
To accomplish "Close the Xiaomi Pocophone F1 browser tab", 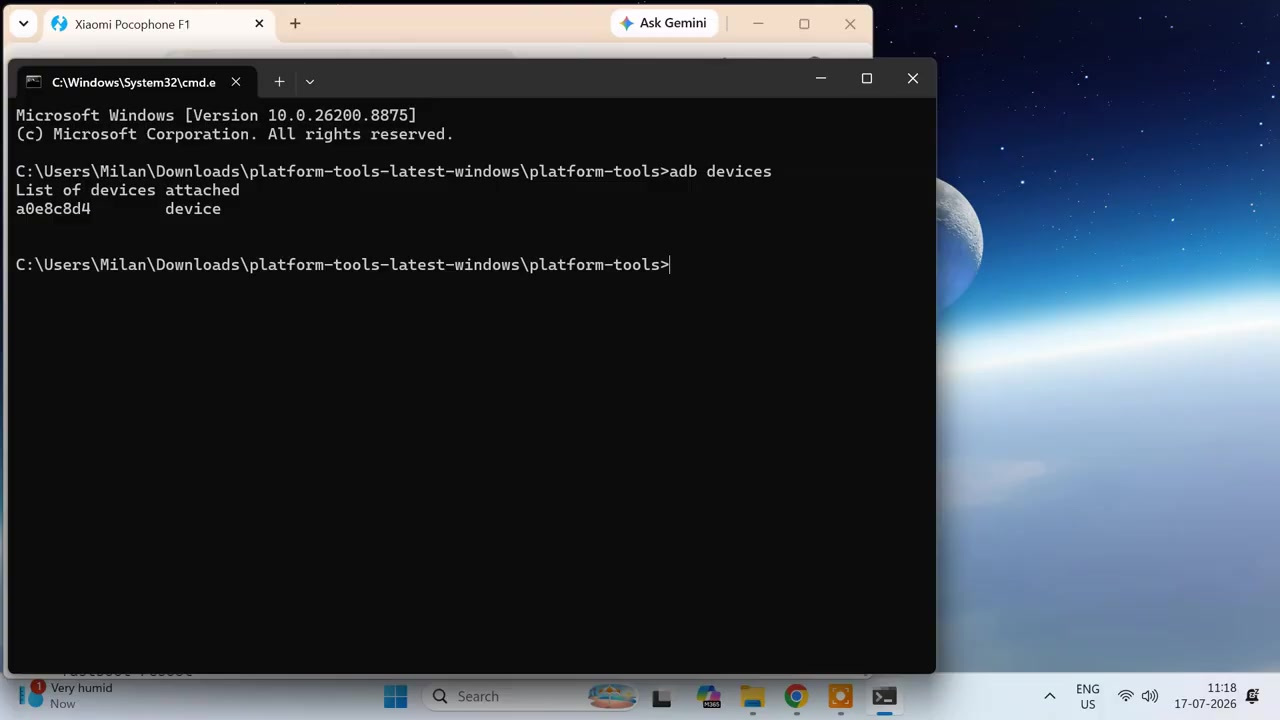I will click(x=259, y=23).
